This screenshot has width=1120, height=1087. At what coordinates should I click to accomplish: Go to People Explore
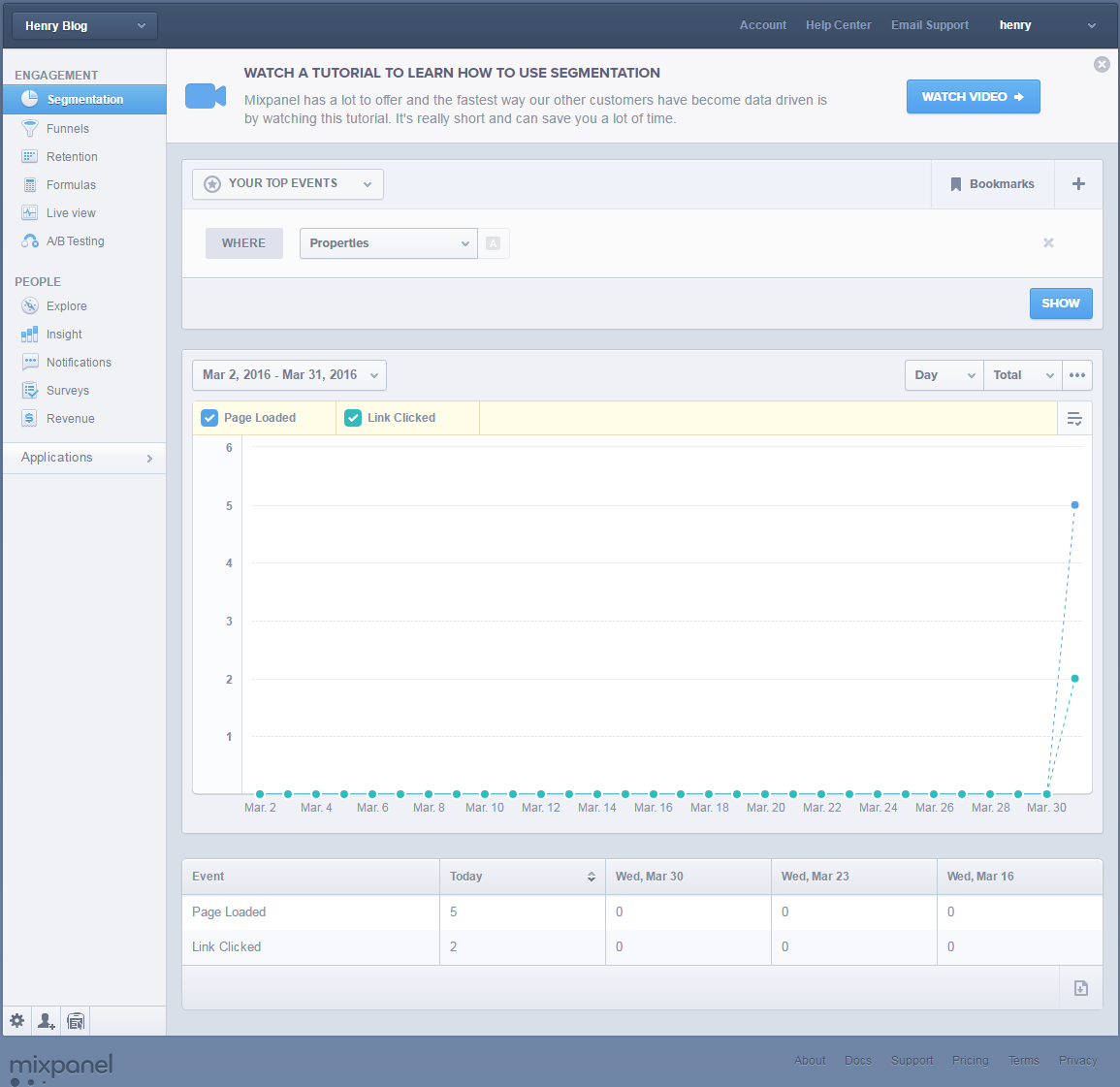click(x=67, y=305)
